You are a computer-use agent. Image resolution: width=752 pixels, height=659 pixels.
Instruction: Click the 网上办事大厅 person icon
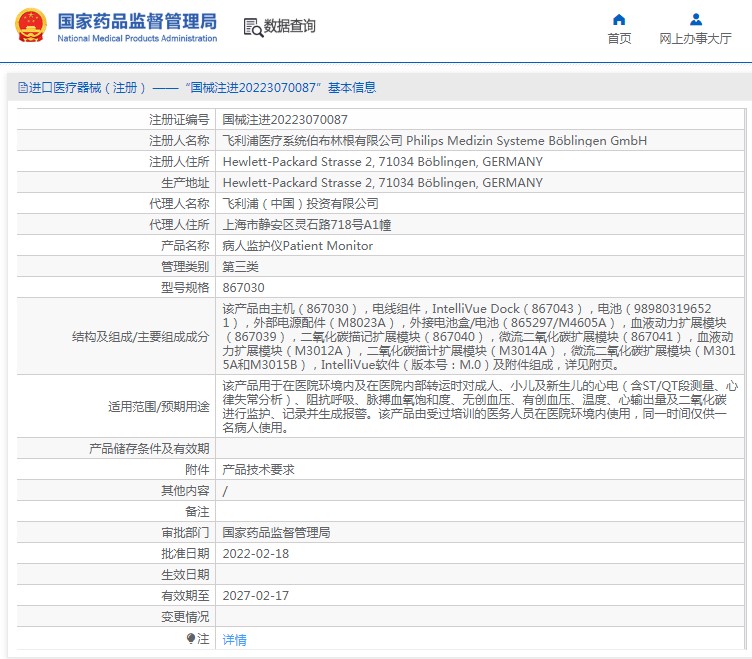(x=695, y=19)
